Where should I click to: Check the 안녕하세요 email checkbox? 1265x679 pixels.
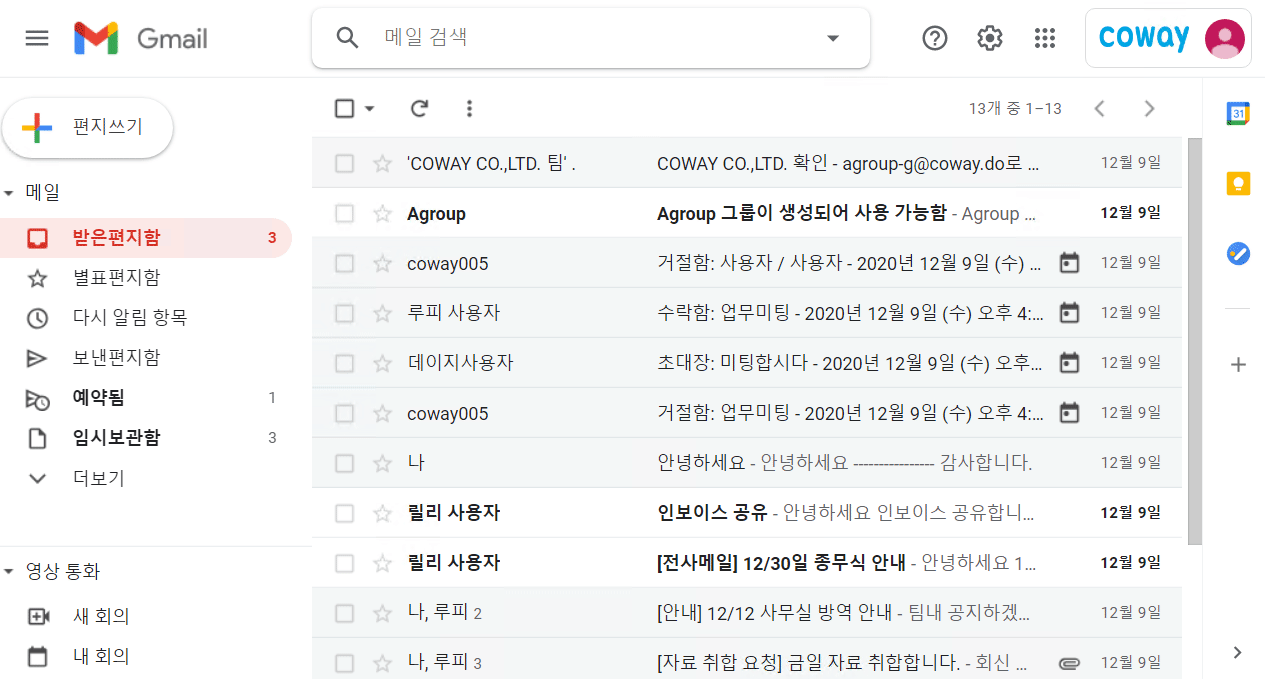click(344, 463)
